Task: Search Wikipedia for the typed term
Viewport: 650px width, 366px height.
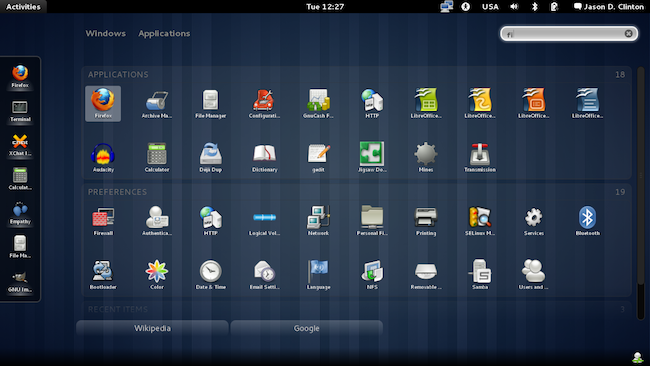Action: coord(152,328)
